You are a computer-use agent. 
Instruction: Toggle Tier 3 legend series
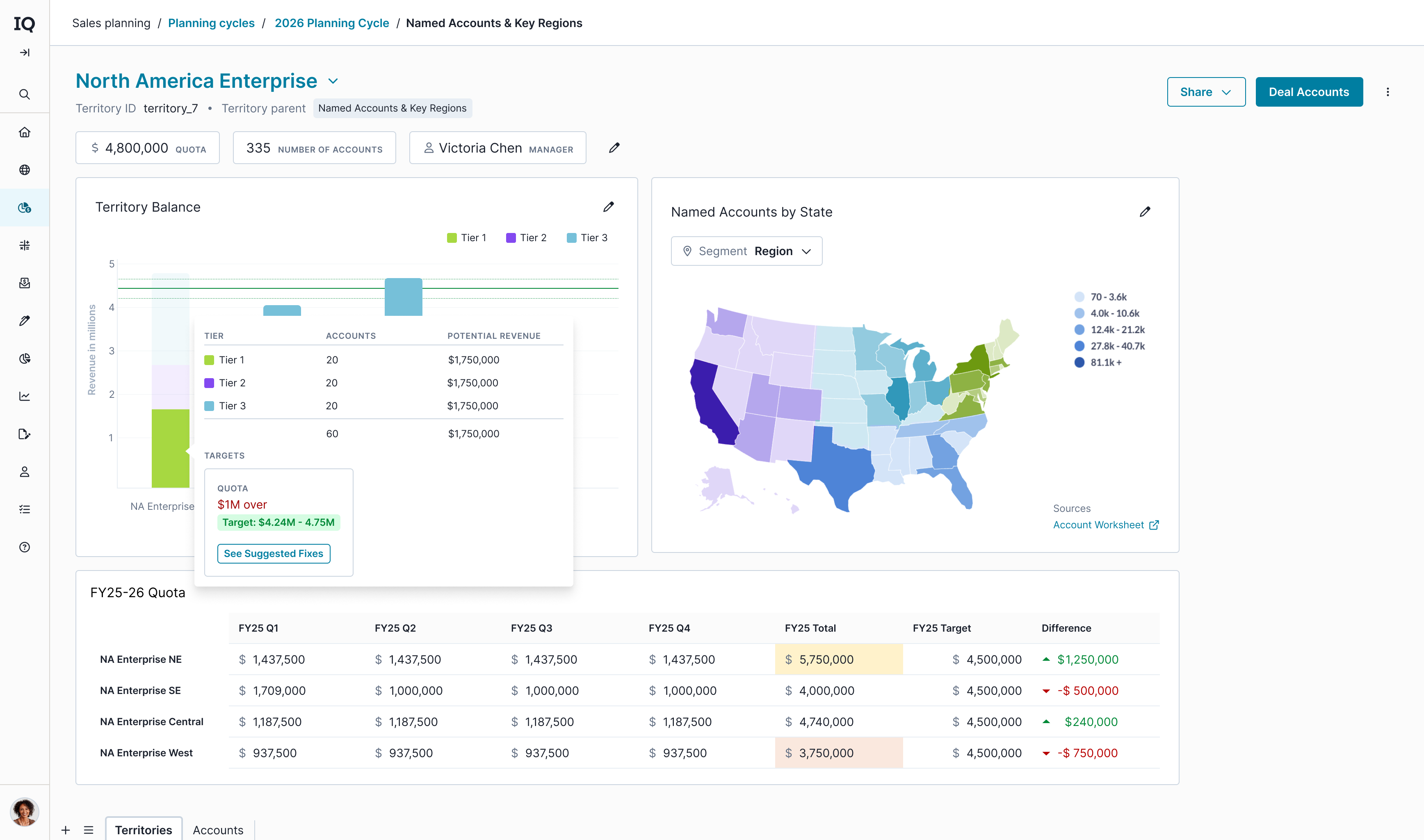pos(587,238)
